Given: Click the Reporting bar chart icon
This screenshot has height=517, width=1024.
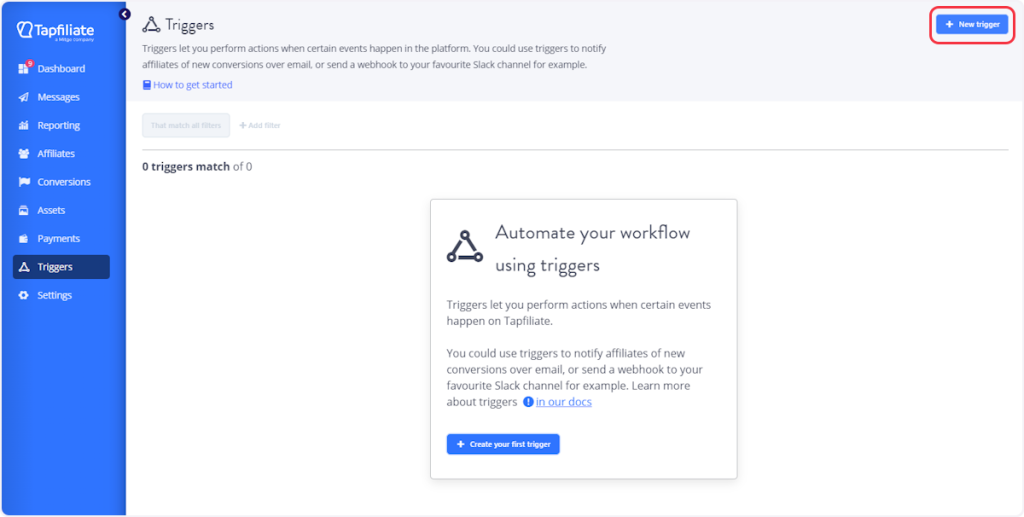Looking at the screenshot, I should [24, 126].
